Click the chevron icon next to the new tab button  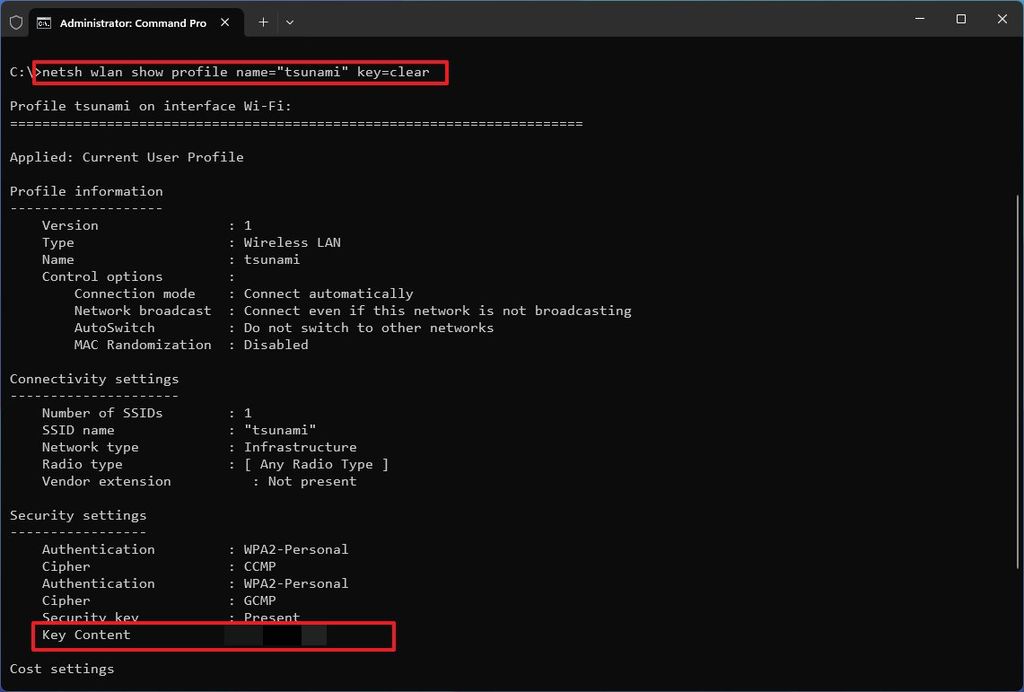[x=290, y=21]
